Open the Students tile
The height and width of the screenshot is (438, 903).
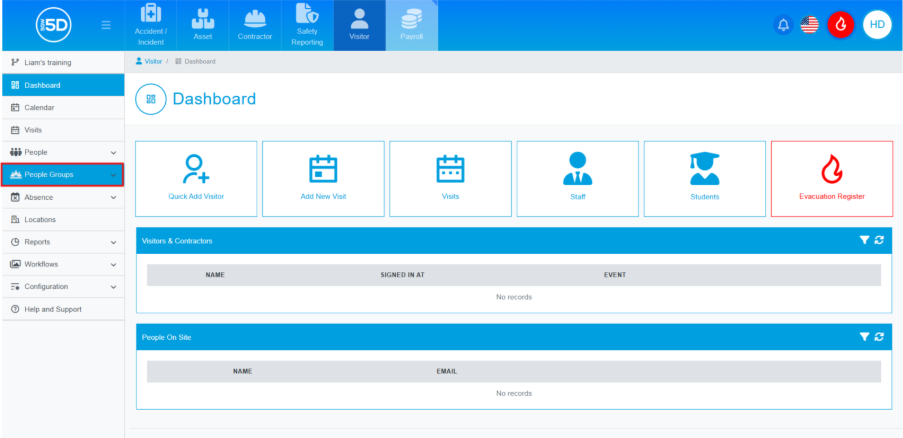coord(704,178)
